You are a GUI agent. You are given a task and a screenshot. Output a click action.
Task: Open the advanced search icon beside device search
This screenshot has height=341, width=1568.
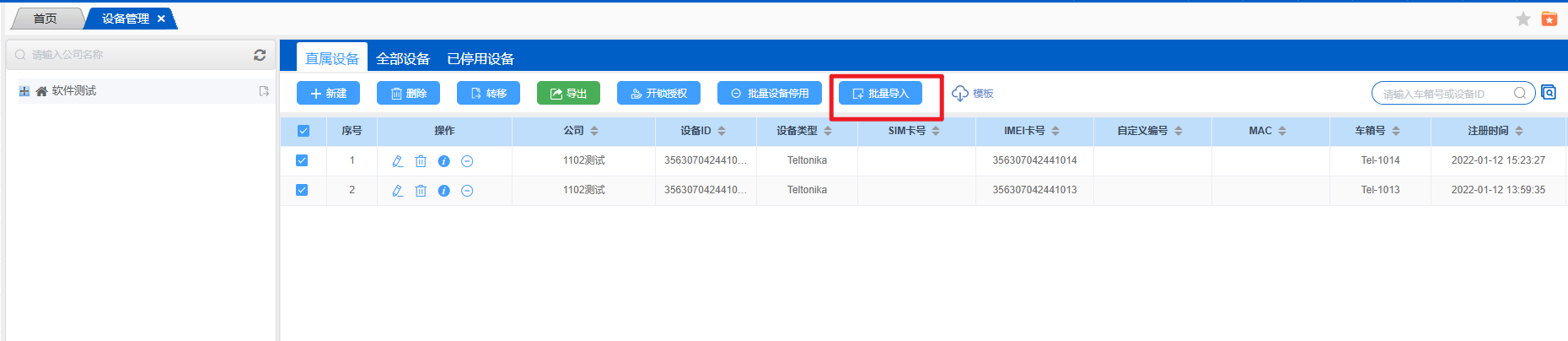(x=1549, y=93)
